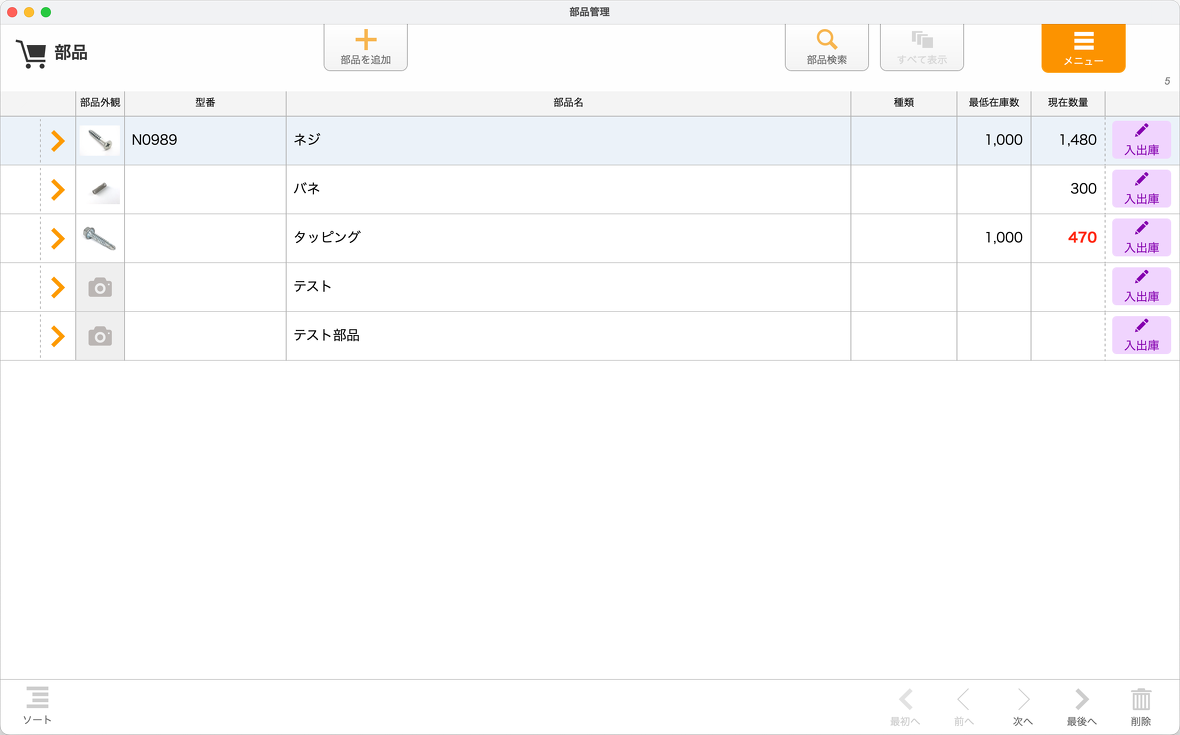The width and height of the screenshot is (1180, 735).
Task: Click the 現在数量 column header
Action: (1067, 103)
